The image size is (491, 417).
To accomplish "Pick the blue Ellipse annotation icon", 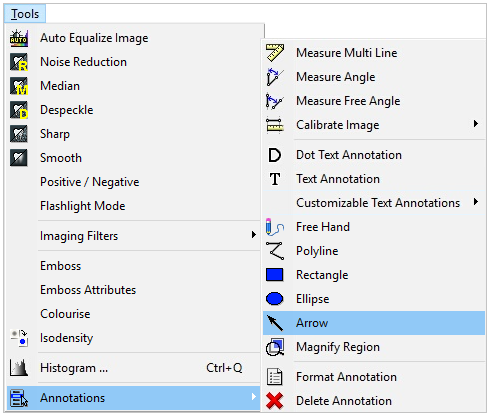I will (275, 299).
